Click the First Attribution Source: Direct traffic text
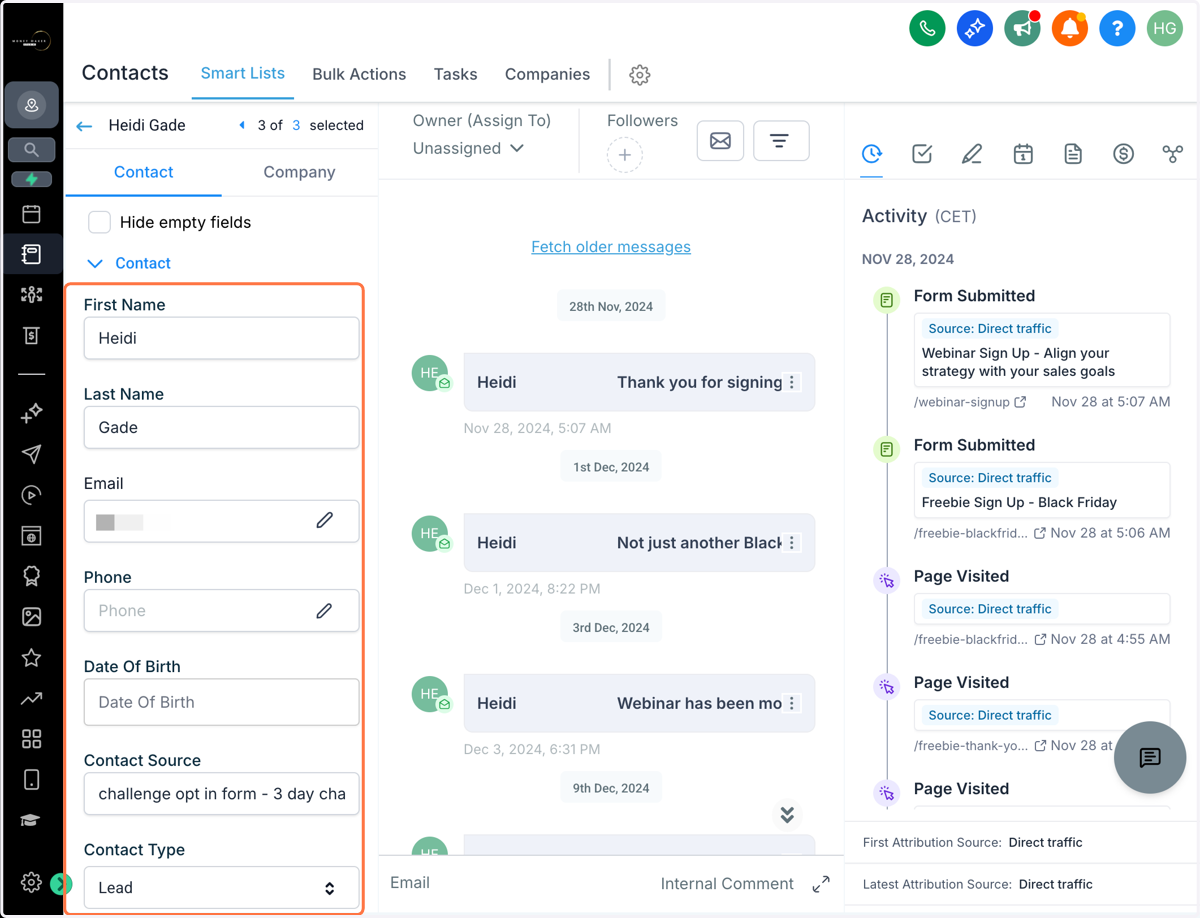 (x=972, y=843)
